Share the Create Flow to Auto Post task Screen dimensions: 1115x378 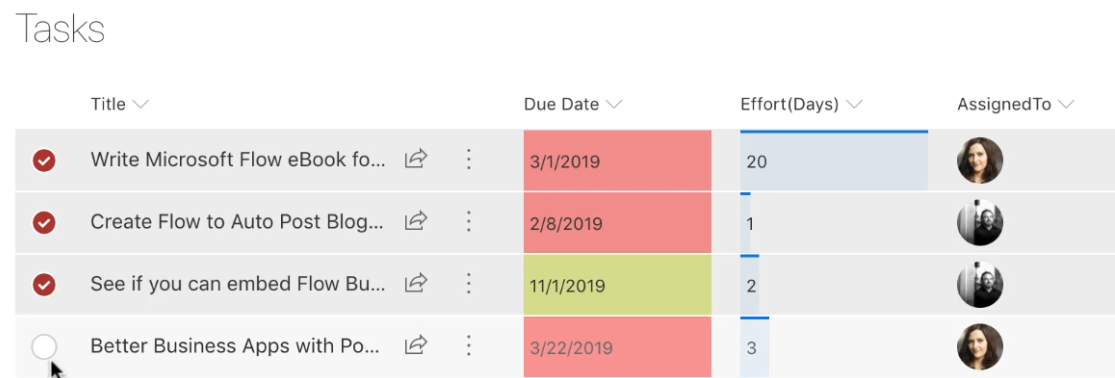[x=416, y=221]
